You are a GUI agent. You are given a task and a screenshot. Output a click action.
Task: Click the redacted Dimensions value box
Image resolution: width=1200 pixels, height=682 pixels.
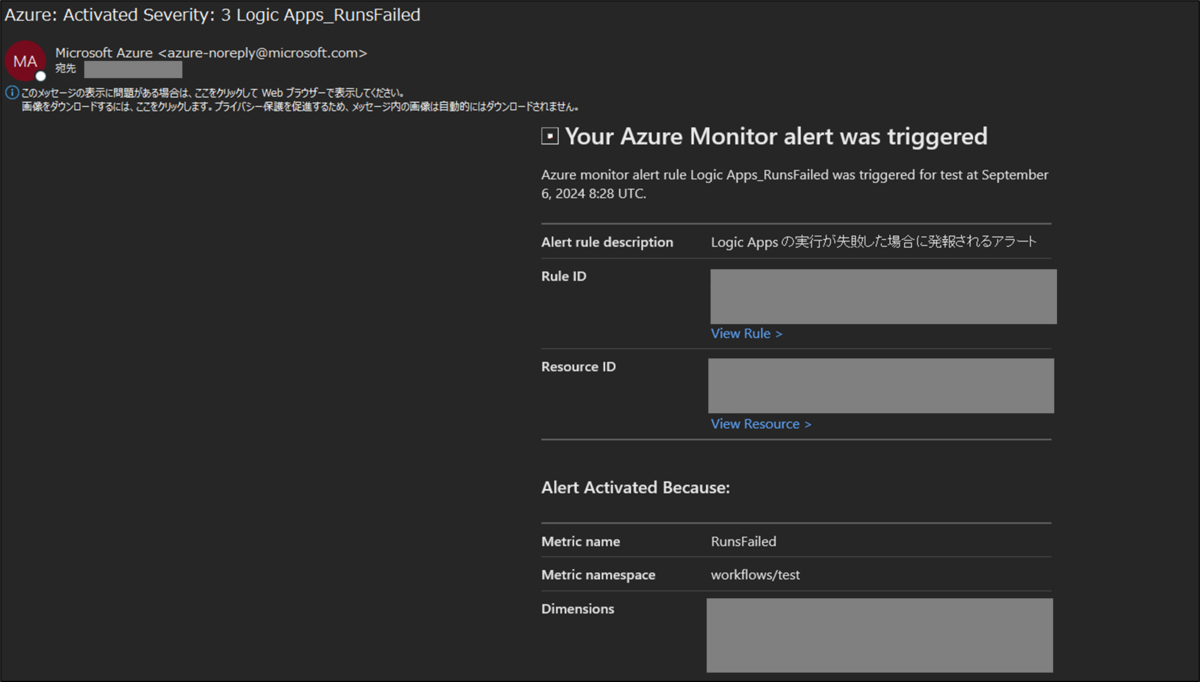click(x=879, y=635)
